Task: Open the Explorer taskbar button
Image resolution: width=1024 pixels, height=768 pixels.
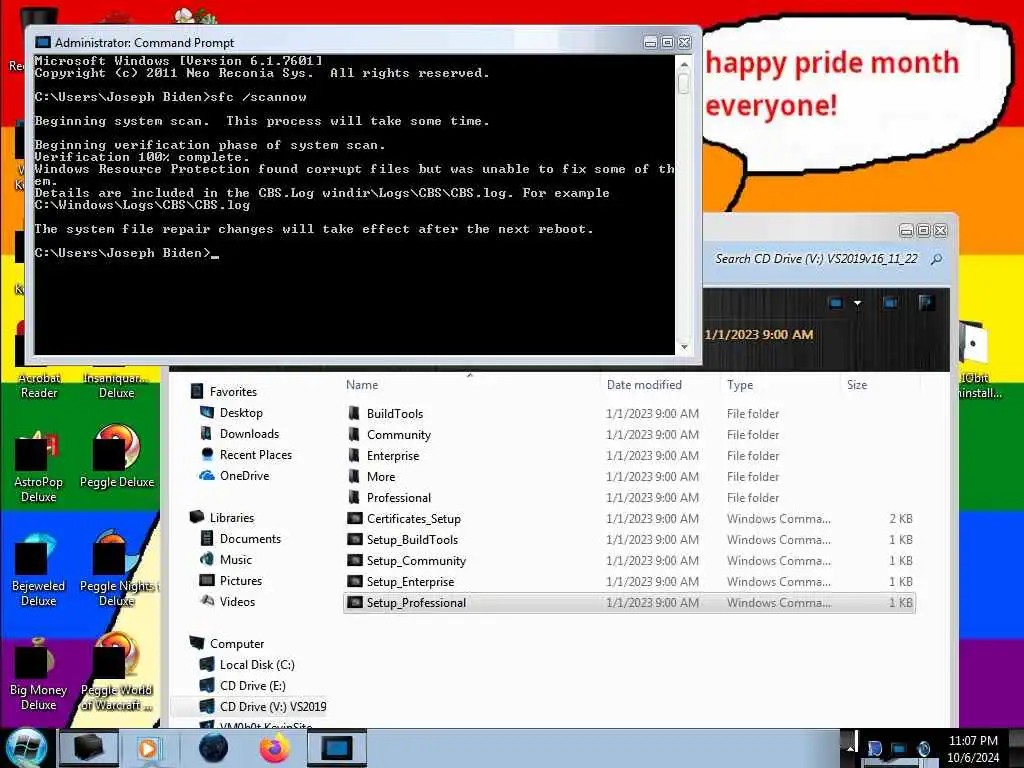Action: tap(89, 748)
